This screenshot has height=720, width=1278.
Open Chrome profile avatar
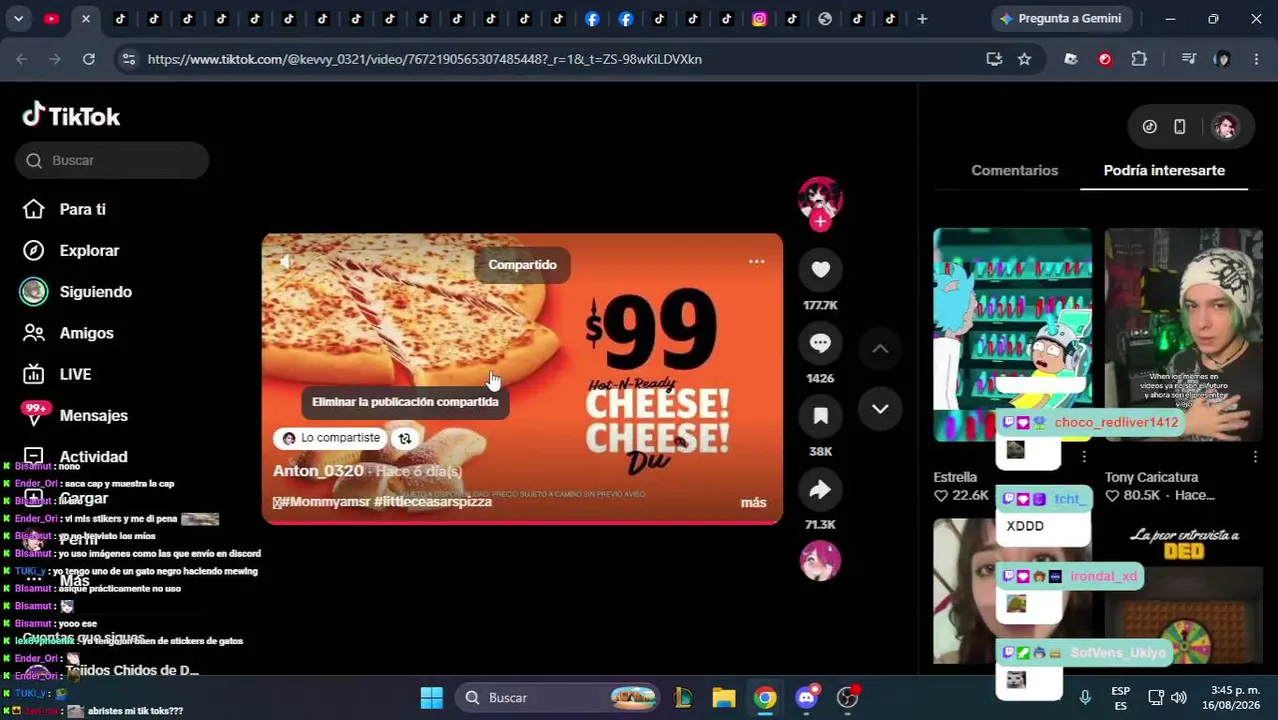(x=1222, y=59)
